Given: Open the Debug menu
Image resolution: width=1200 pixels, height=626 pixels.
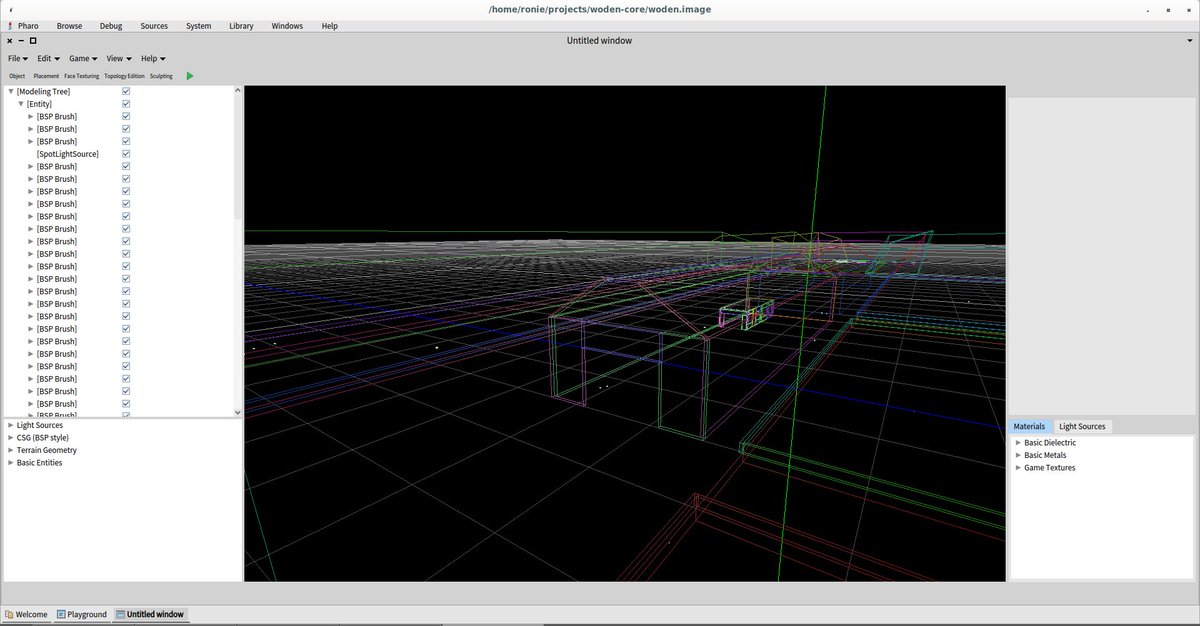Looking at the screenshot, I should (111, 26).
